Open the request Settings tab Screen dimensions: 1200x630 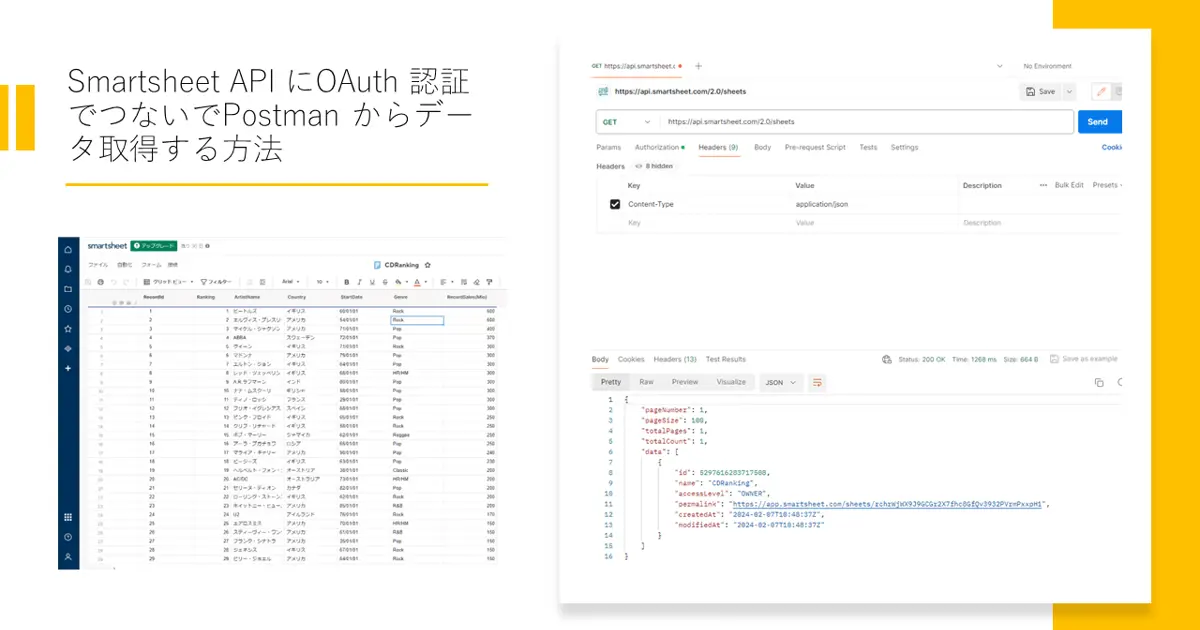tap(904, 147)
